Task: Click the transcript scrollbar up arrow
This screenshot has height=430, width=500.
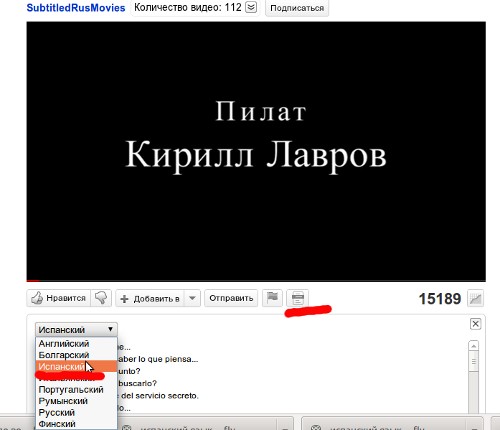Action: tap(474, 346)
